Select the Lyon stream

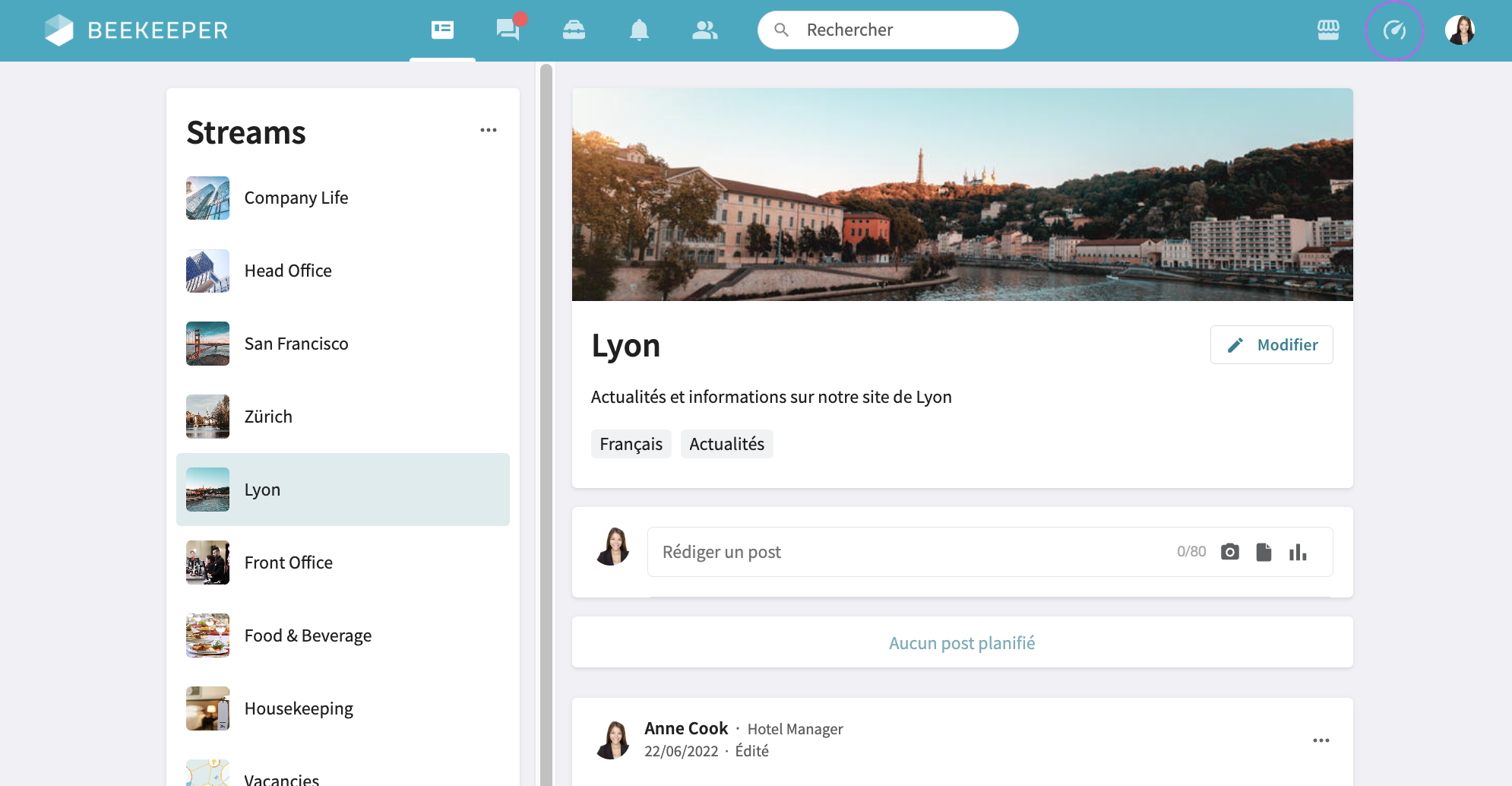coord(343,490)
